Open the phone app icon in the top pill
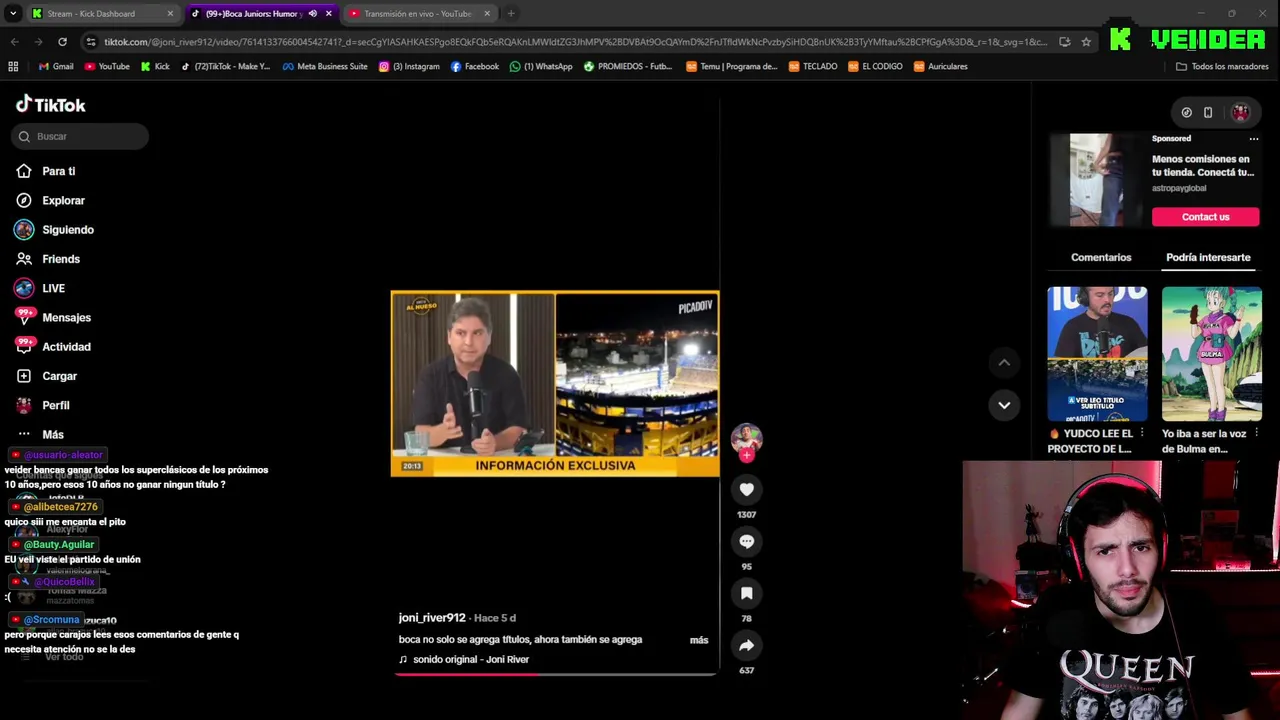 tap(1208, 113)
